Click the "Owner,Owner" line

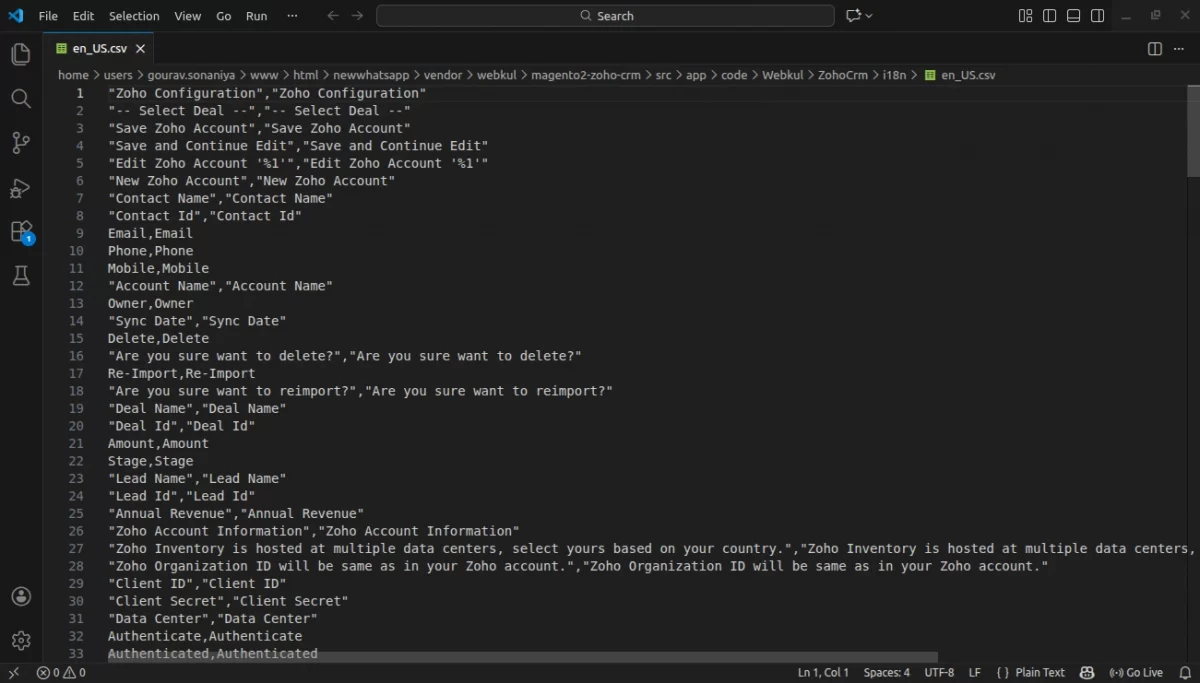tap(150, 303)
